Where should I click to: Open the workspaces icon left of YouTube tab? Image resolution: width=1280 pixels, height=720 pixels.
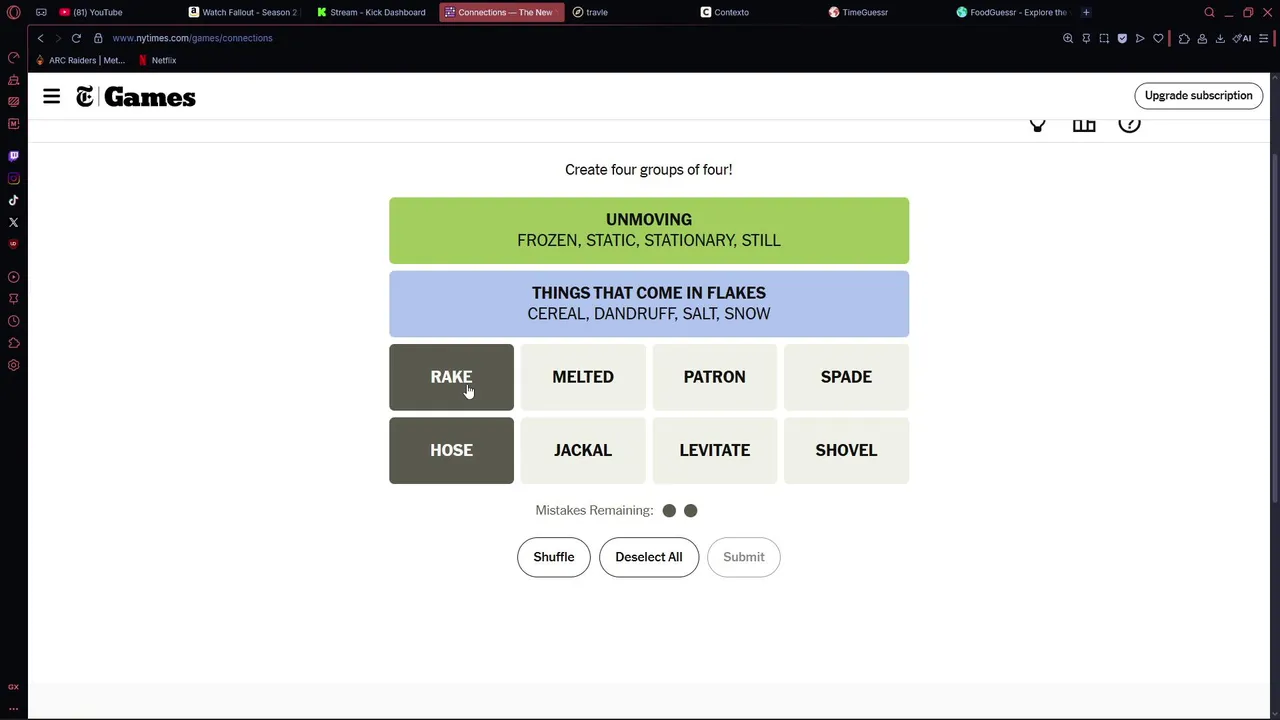(41, 12)
